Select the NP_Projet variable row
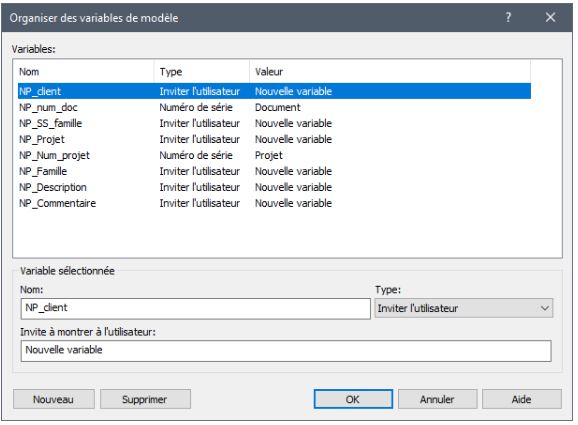The width and height of the screenshot is (578, 425). pos(274,139)
